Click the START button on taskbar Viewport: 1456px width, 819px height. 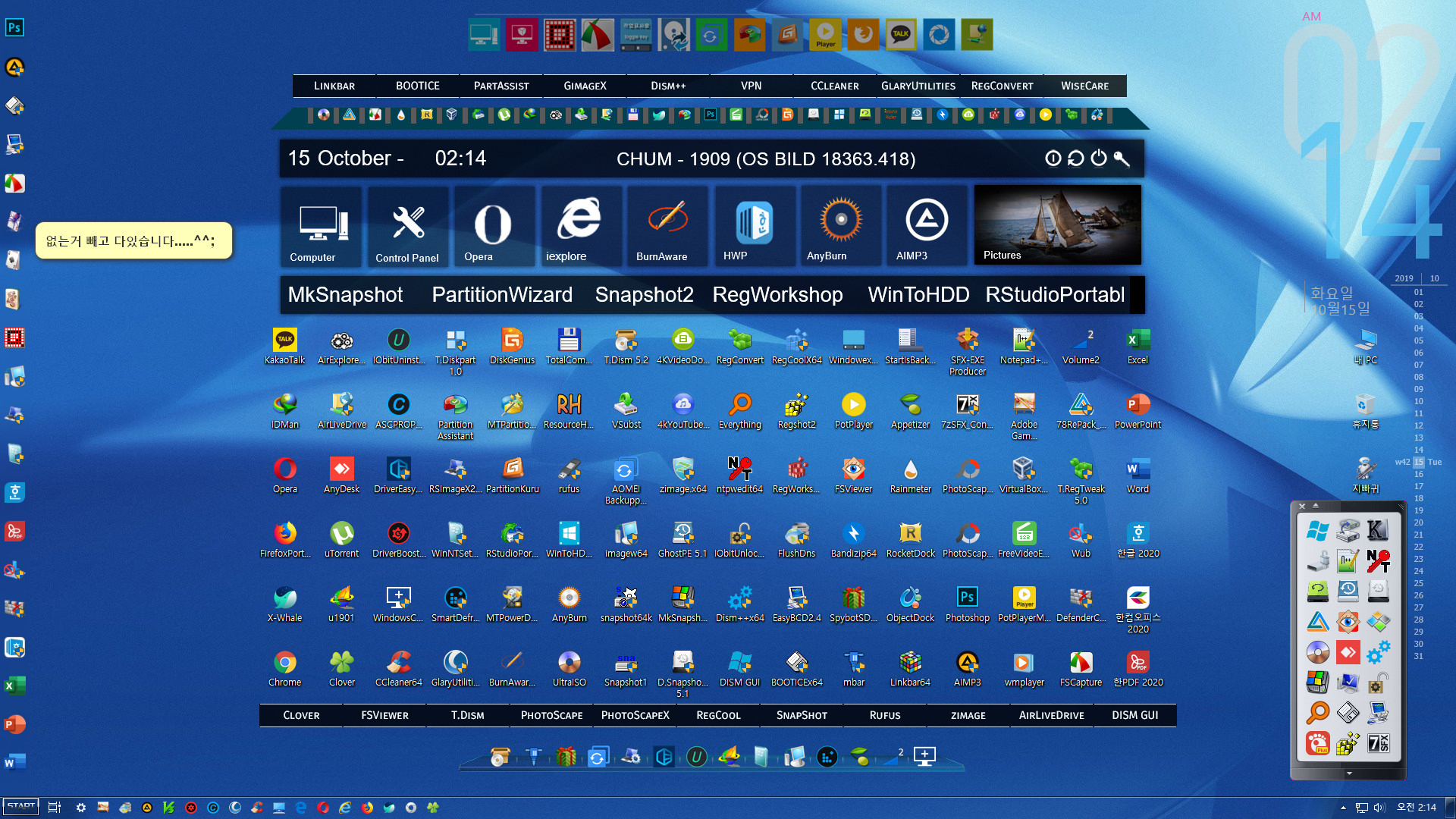(20, 807)
